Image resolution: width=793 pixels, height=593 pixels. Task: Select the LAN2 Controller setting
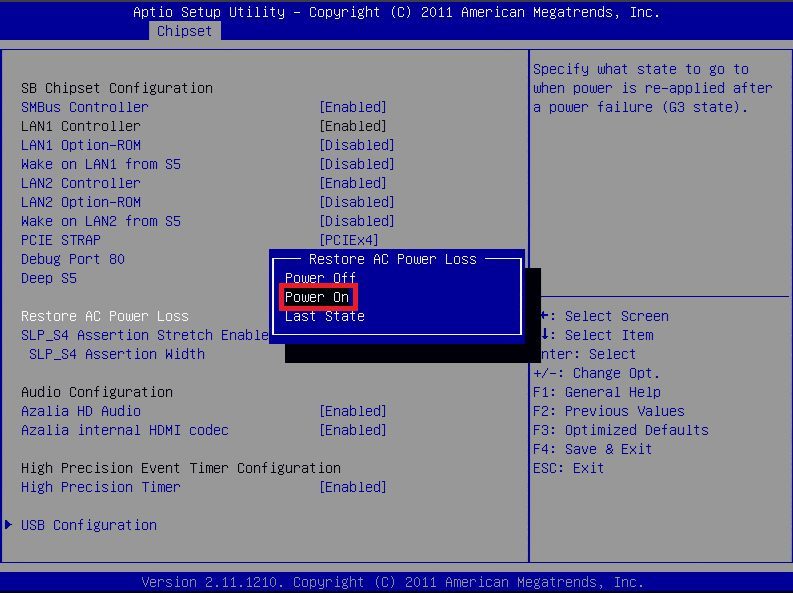80,184
